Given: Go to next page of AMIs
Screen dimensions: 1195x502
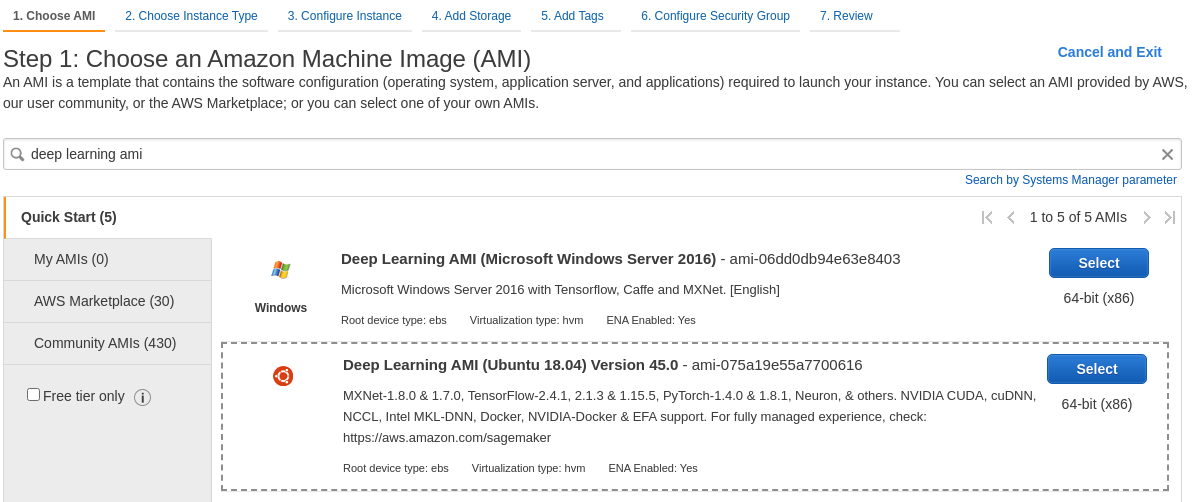Looking at the screenshot, I should click(1146, 217).
